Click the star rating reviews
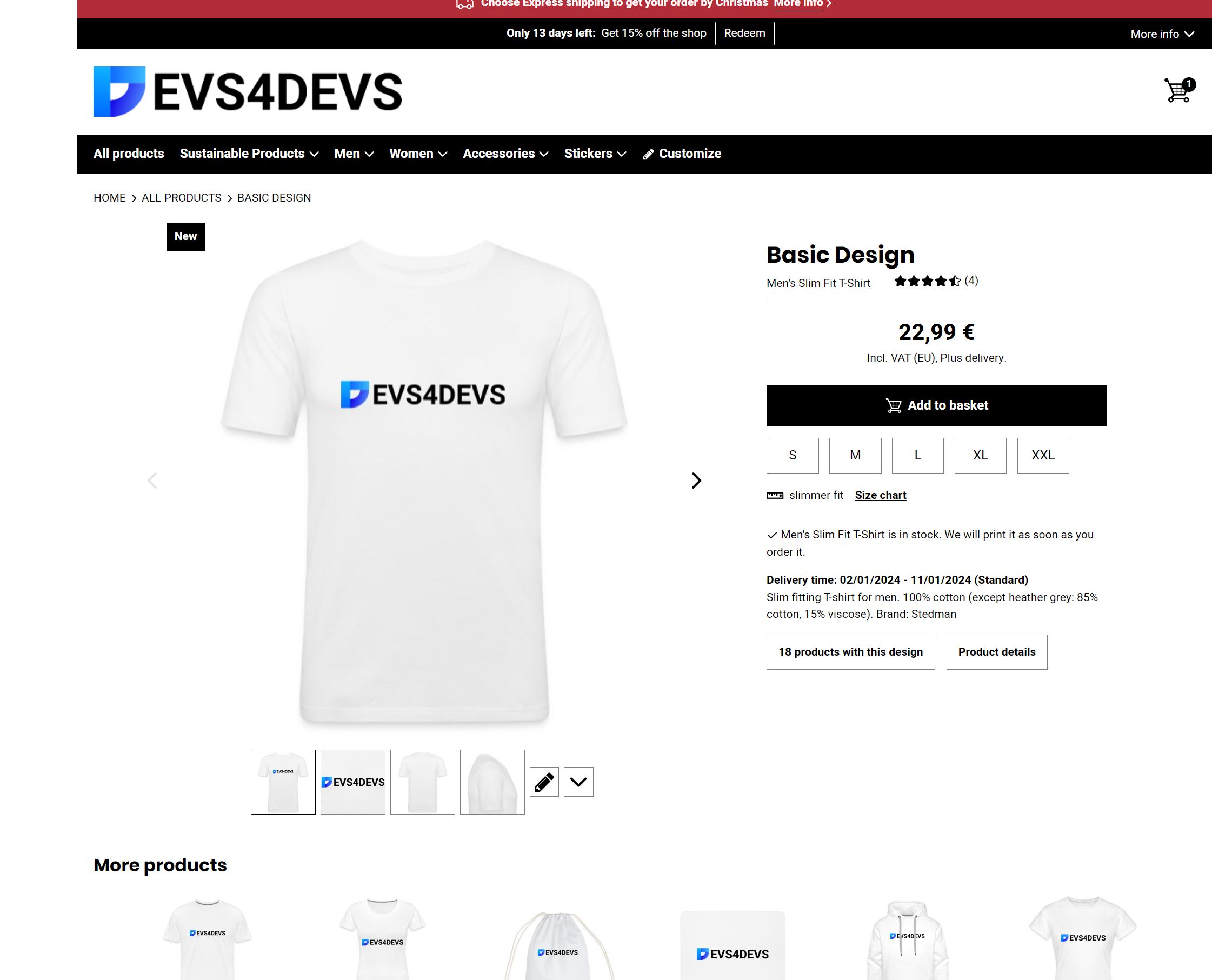Image resolution: width=1212 pixels, height=980 pixels. tap(936, 281)
